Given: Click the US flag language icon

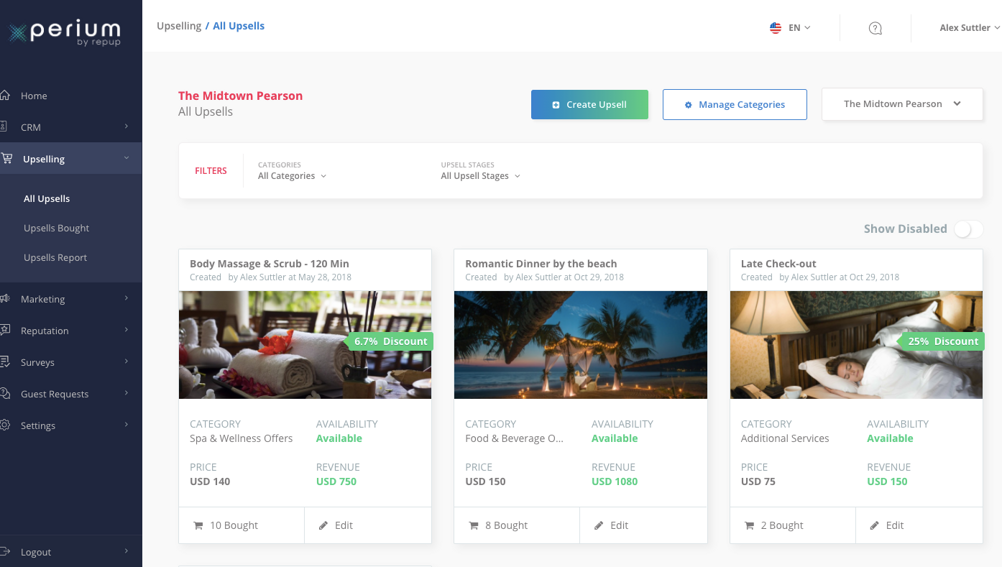Looking at the screenshot, I should [x=775, y=28].
